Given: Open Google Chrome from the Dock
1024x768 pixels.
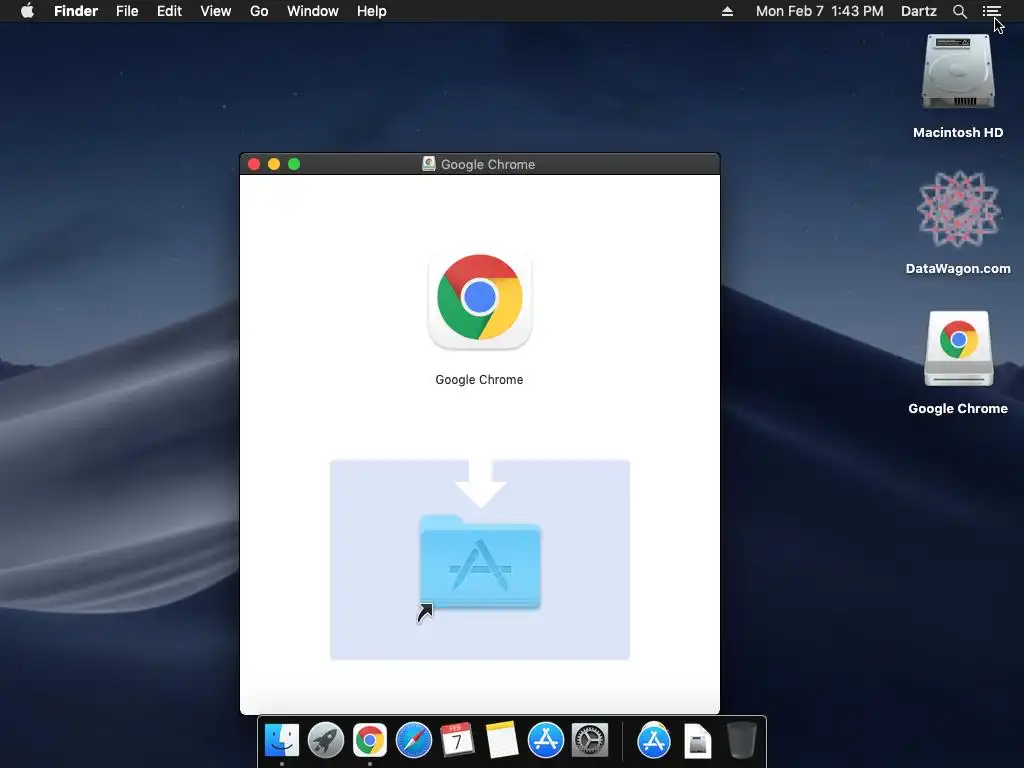Looking at the screenshot, I should (370, 741).
